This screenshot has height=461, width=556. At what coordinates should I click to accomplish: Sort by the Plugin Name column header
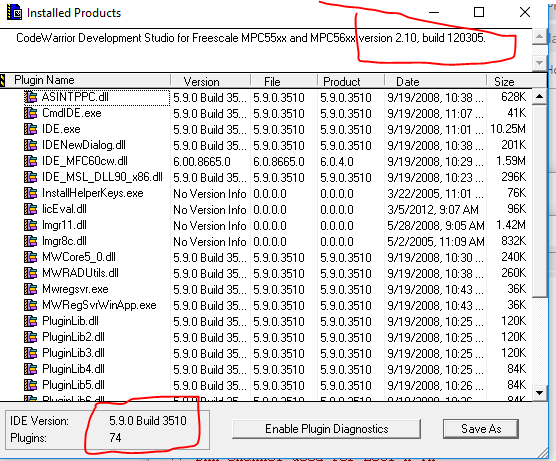[x=88, y=80]
